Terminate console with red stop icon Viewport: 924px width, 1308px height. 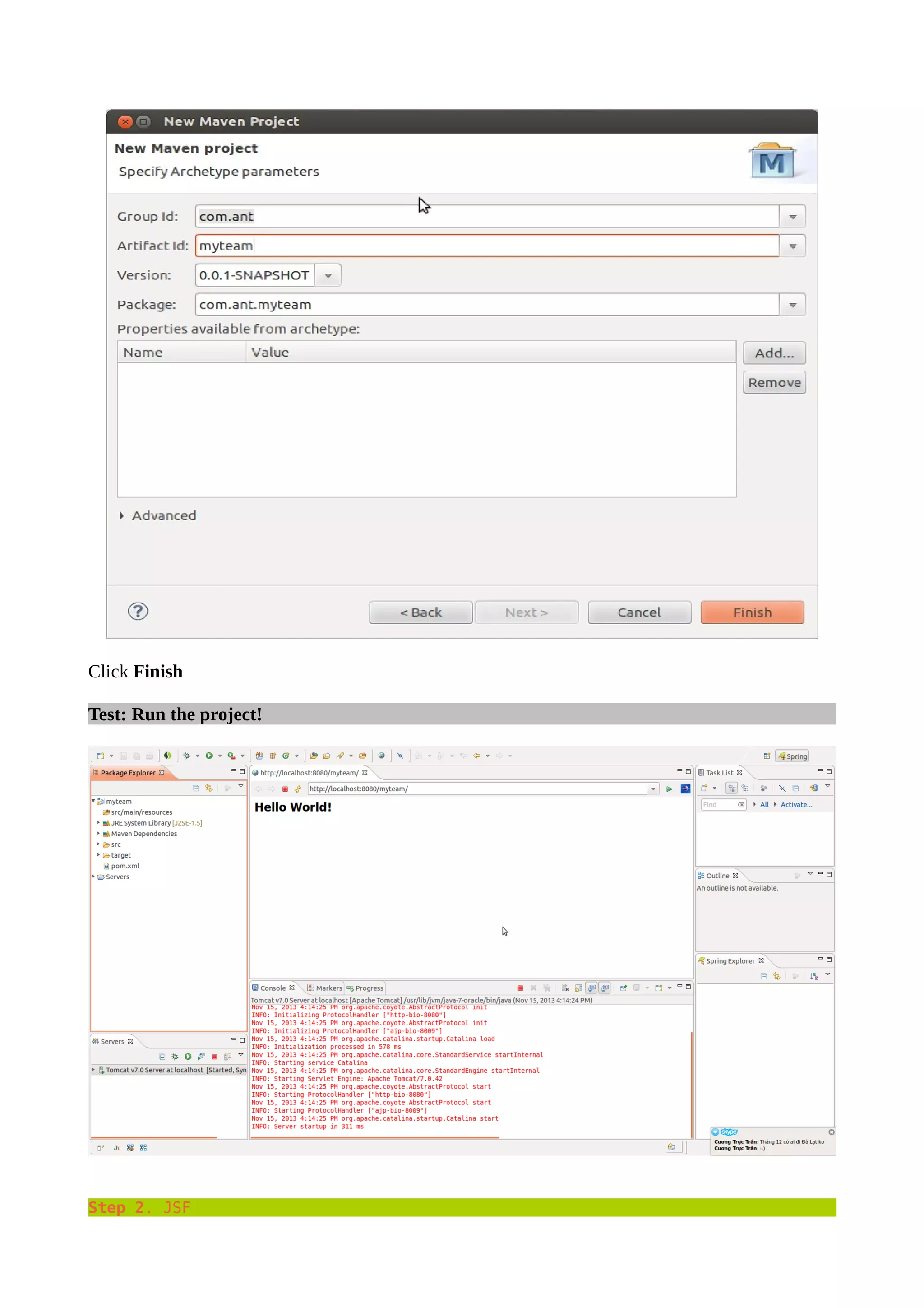click(520, 988)
